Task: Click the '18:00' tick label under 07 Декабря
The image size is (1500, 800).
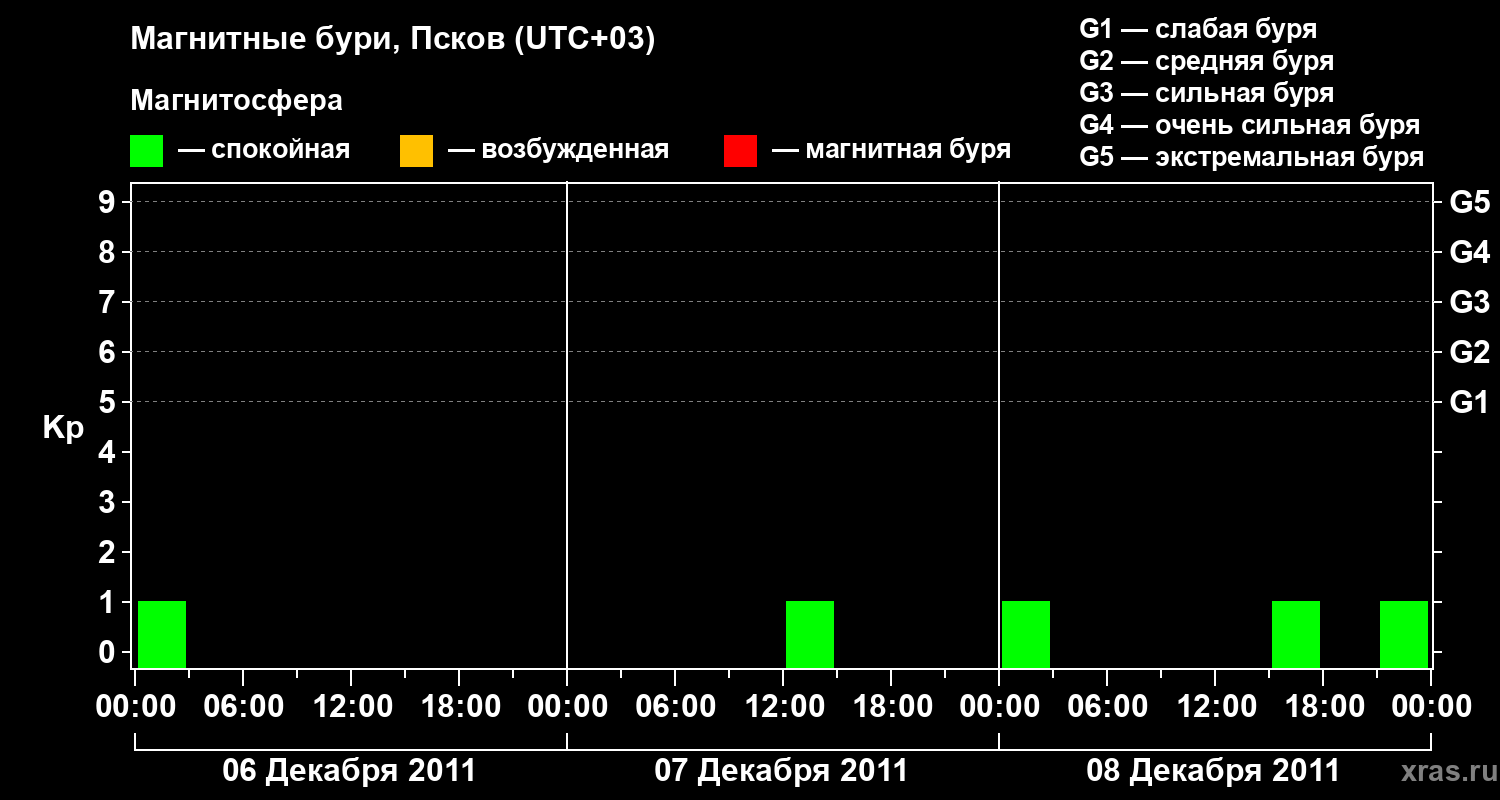Action: 891,707
